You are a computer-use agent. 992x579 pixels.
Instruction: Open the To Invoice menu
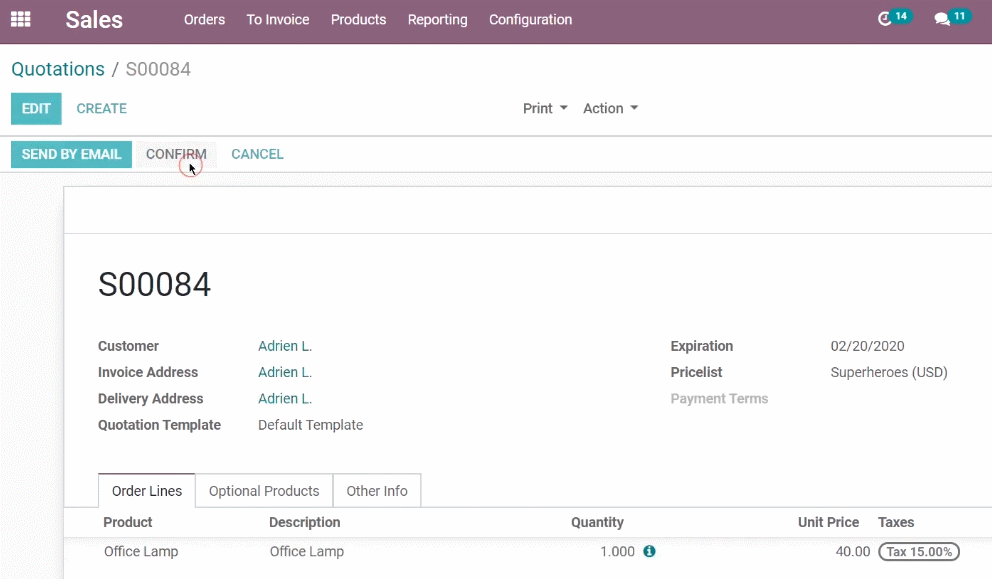(278, 20)
